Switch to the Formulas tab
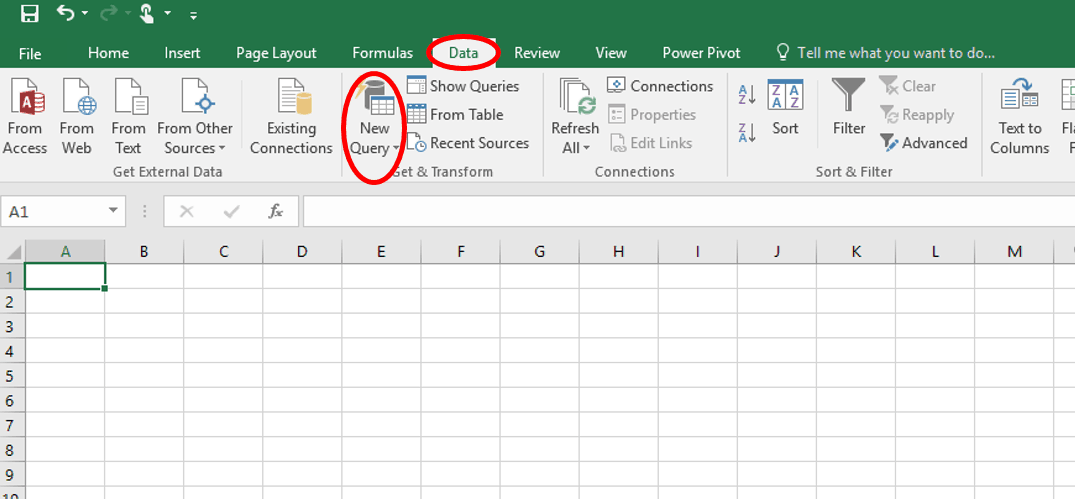This screenshot has width=1075, height=499. 383,53
